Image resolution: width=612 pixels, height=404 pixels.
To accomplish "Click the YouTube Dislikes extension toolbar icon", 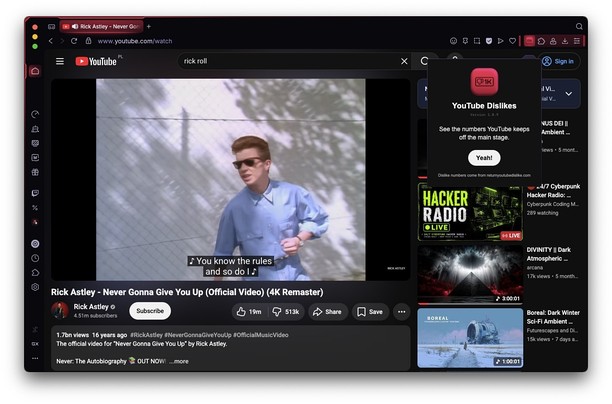I will (529, 41).
